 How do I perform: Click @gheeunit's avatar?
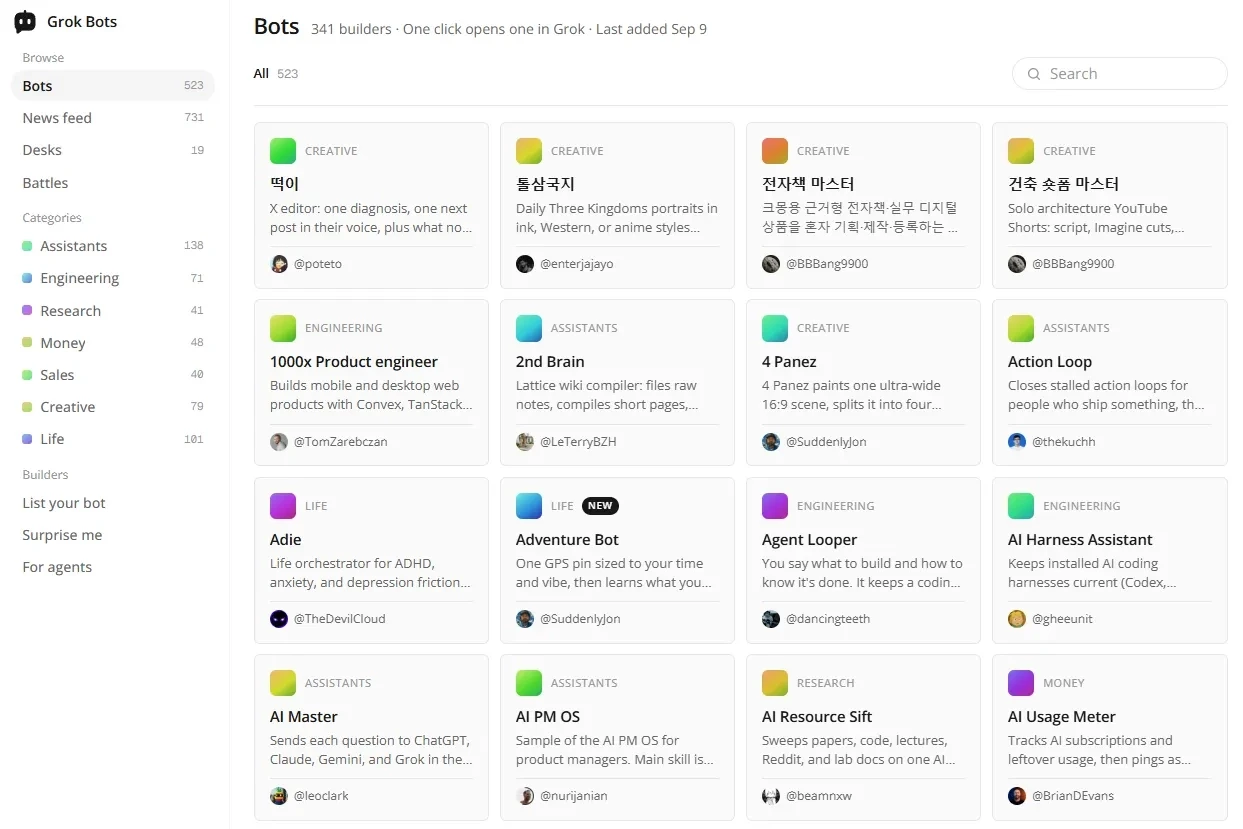click(x=1017, y=619)
